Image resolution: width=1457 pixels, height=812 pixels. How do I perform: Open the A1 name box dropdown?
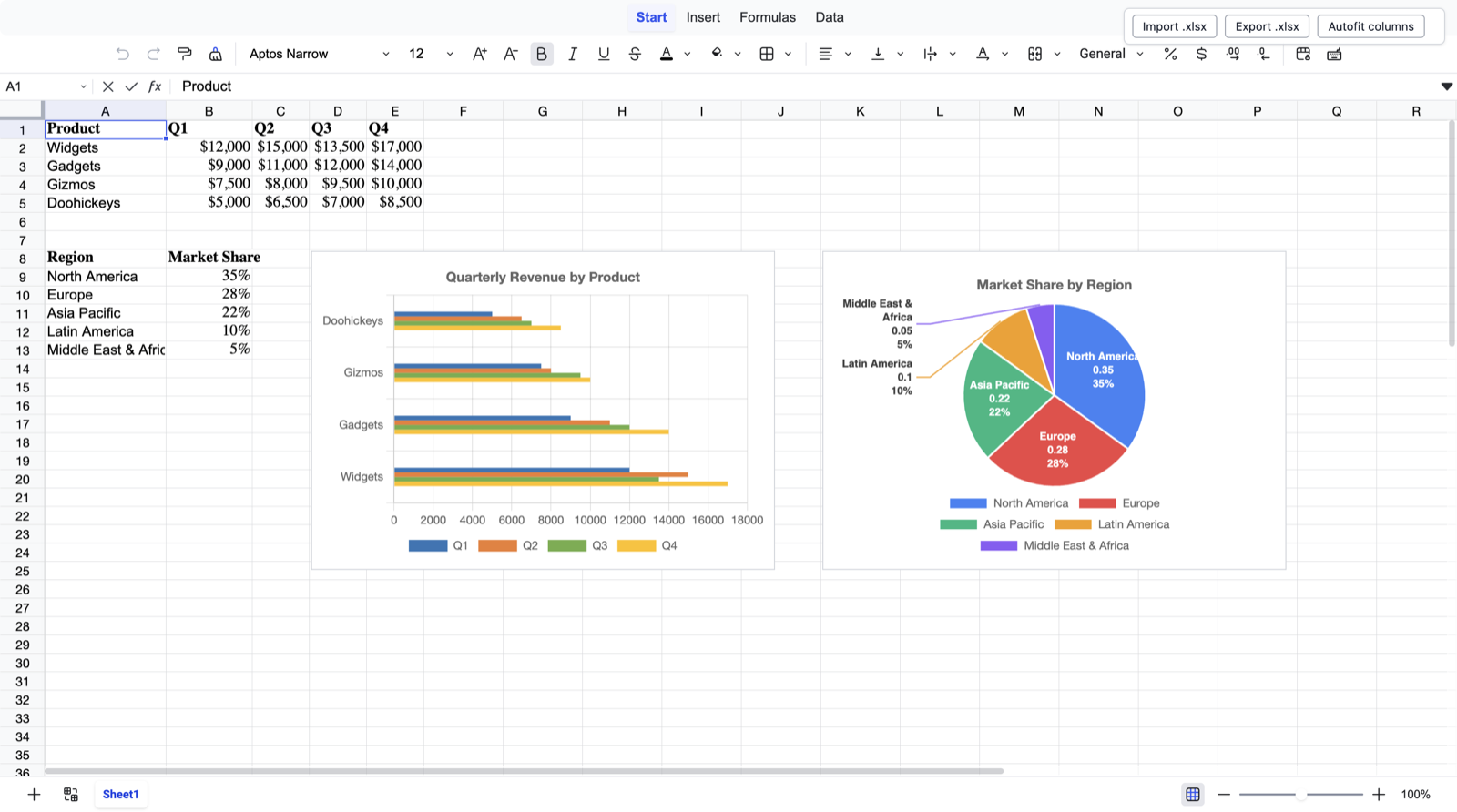pyautogui.click(x=83, y=86)
